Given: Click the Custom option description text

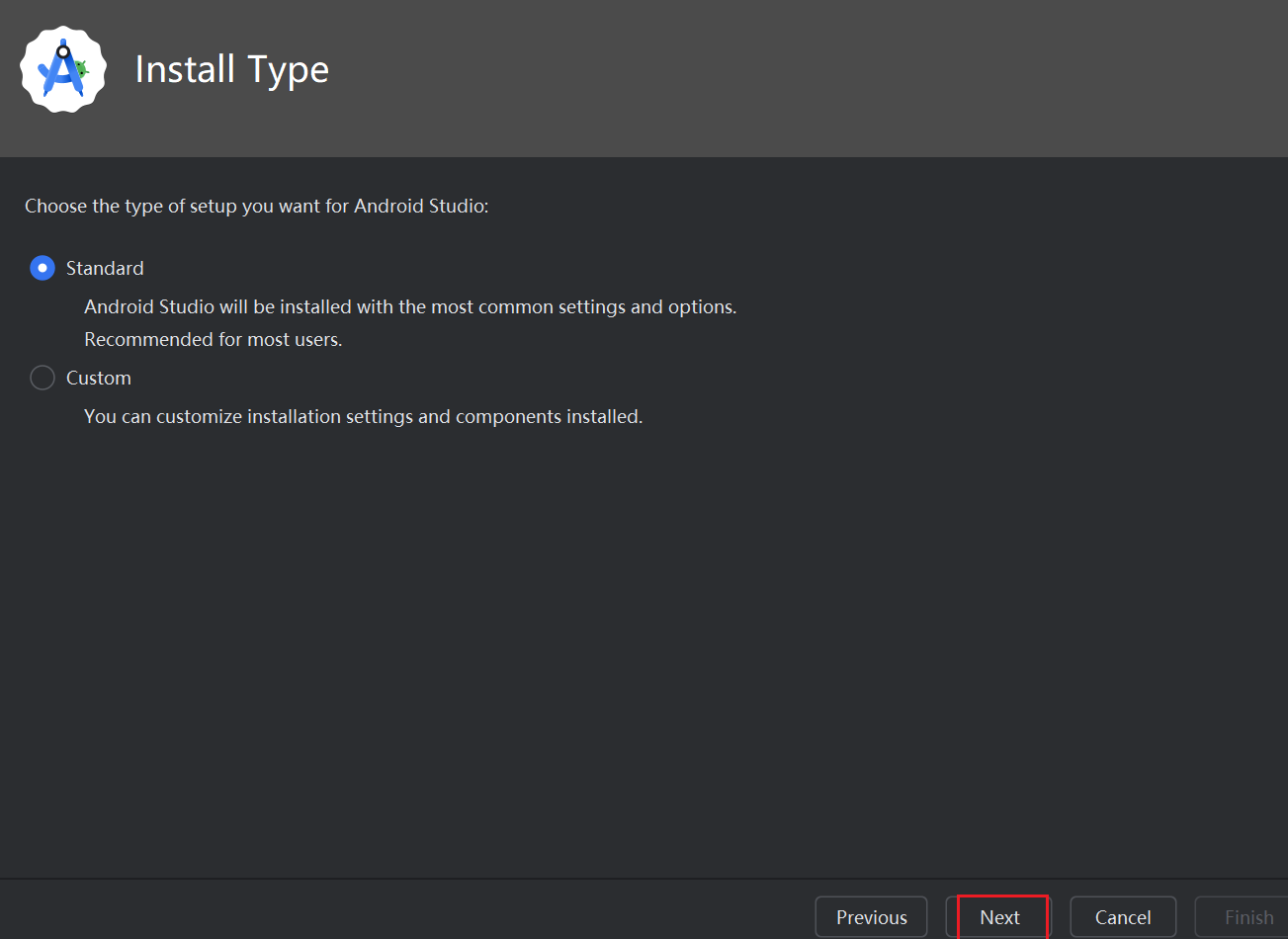Looking at the screenshot, I should pyautogui.click(x=363, y=416).
